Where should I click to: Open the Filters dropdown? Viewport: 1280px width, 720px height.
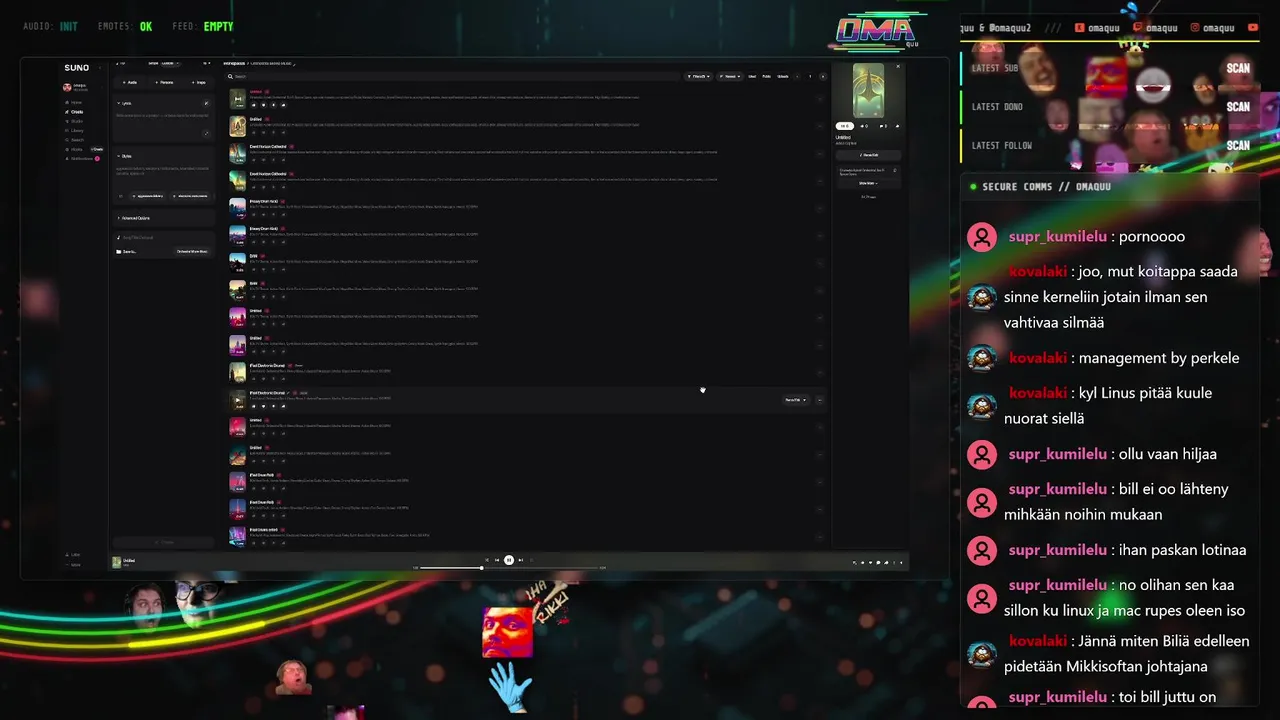point(699,76)
